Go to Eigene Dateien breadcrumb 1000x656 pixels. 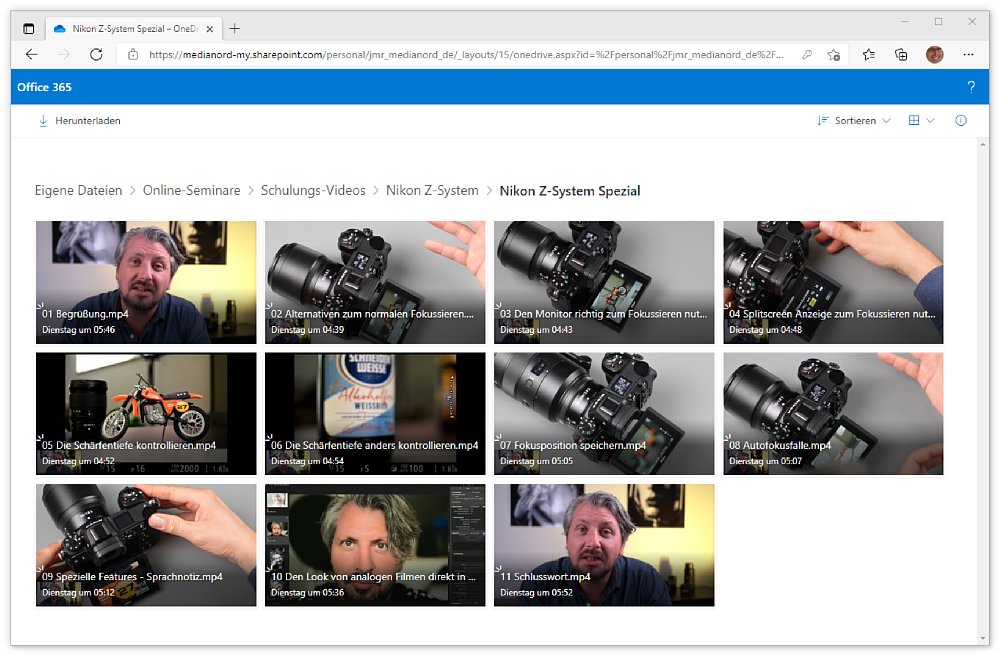click(x=78, y=191)
